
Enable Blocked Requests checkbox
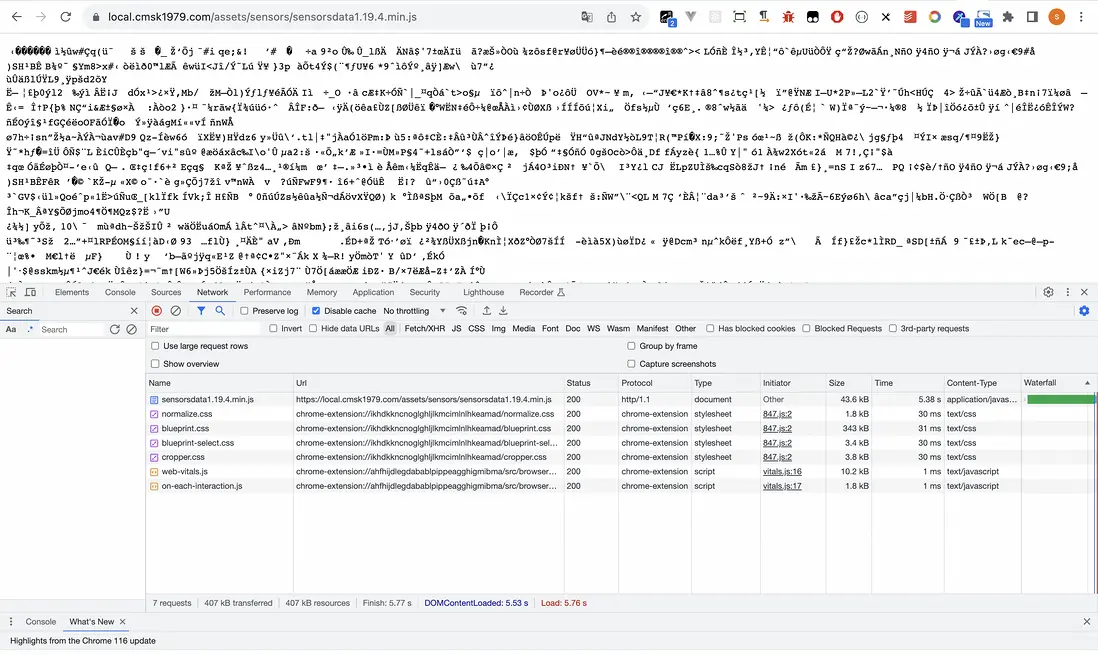[x=806, y=328]
